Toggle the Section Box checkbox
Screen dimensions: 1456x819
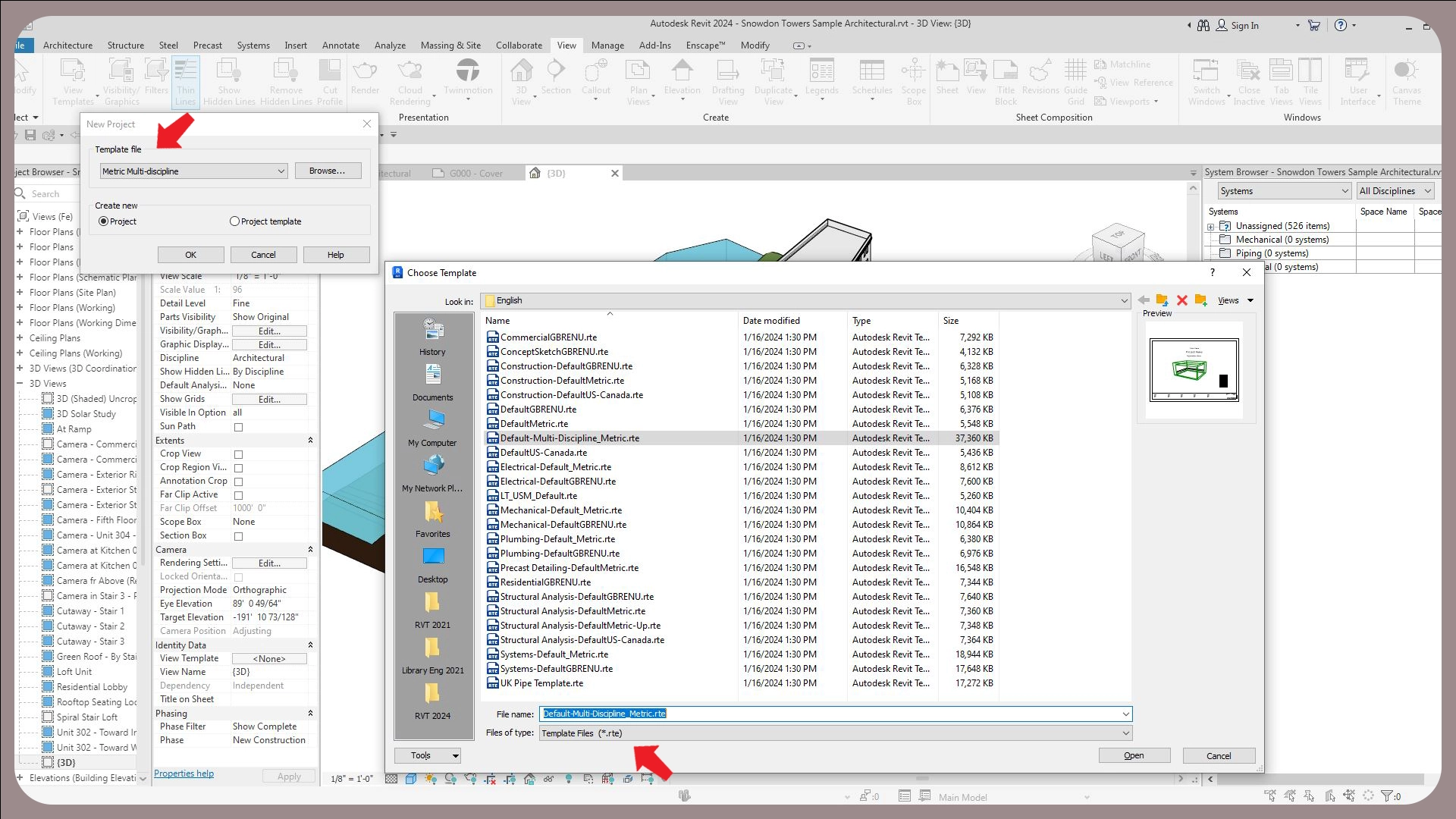[x=238, y=536]
